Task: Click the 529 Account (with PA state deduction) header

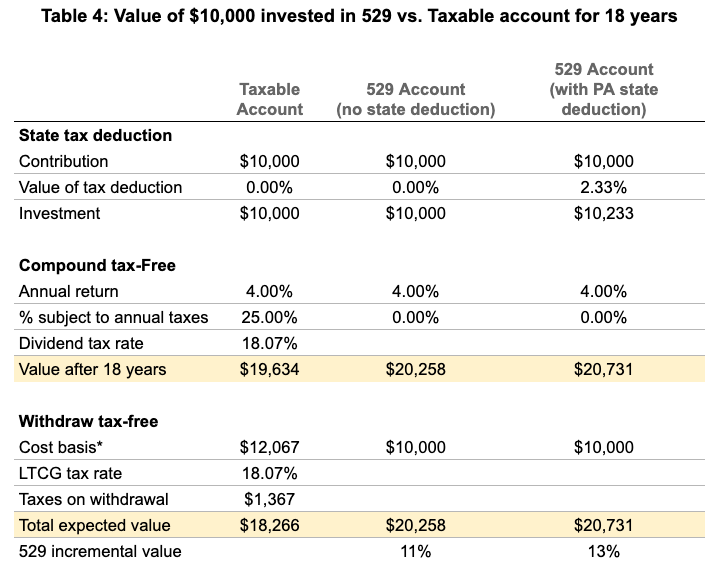Action: [603, 89]
